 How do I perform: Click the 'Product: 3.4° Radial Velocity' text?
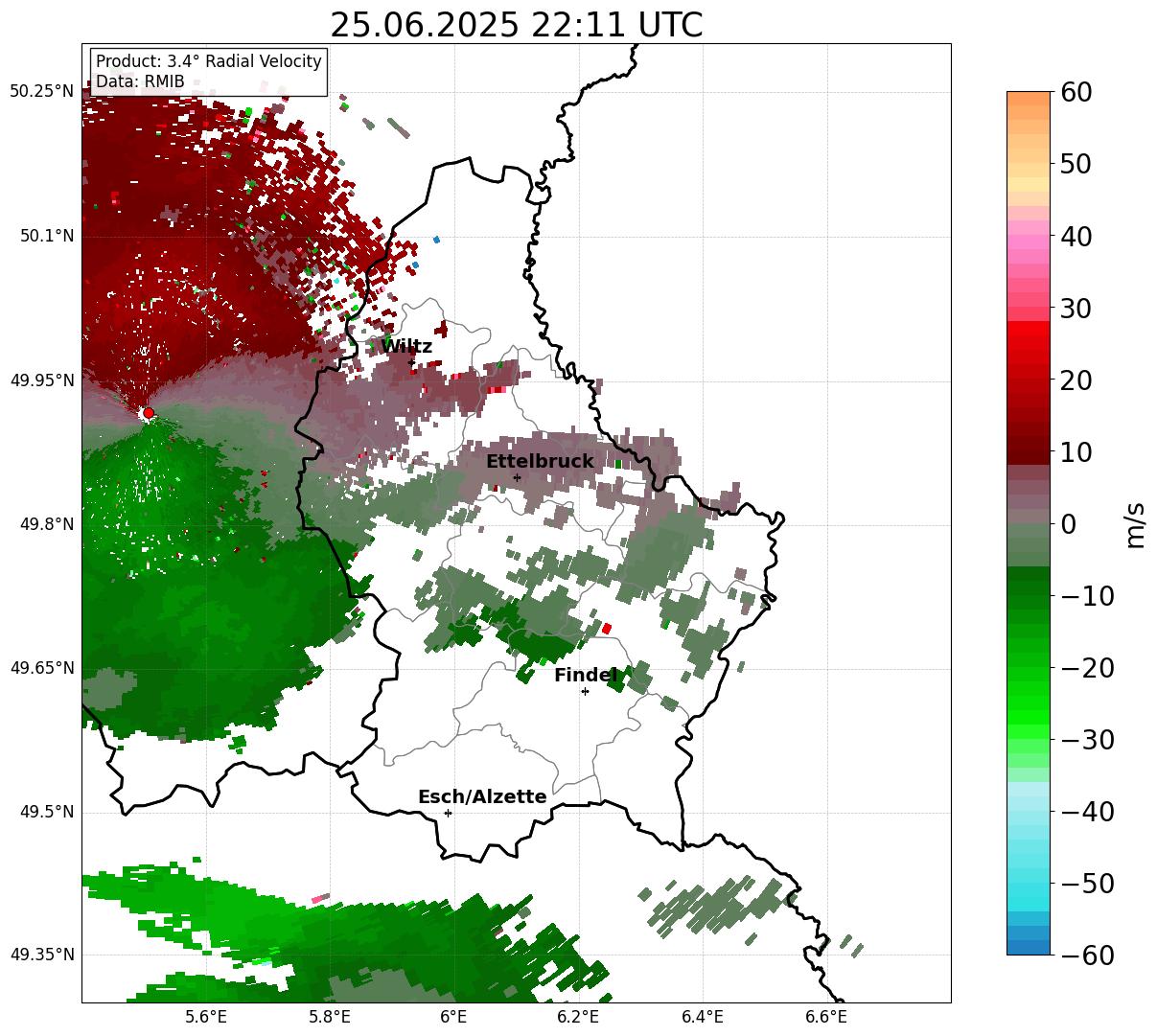click(x=209, y=61)
